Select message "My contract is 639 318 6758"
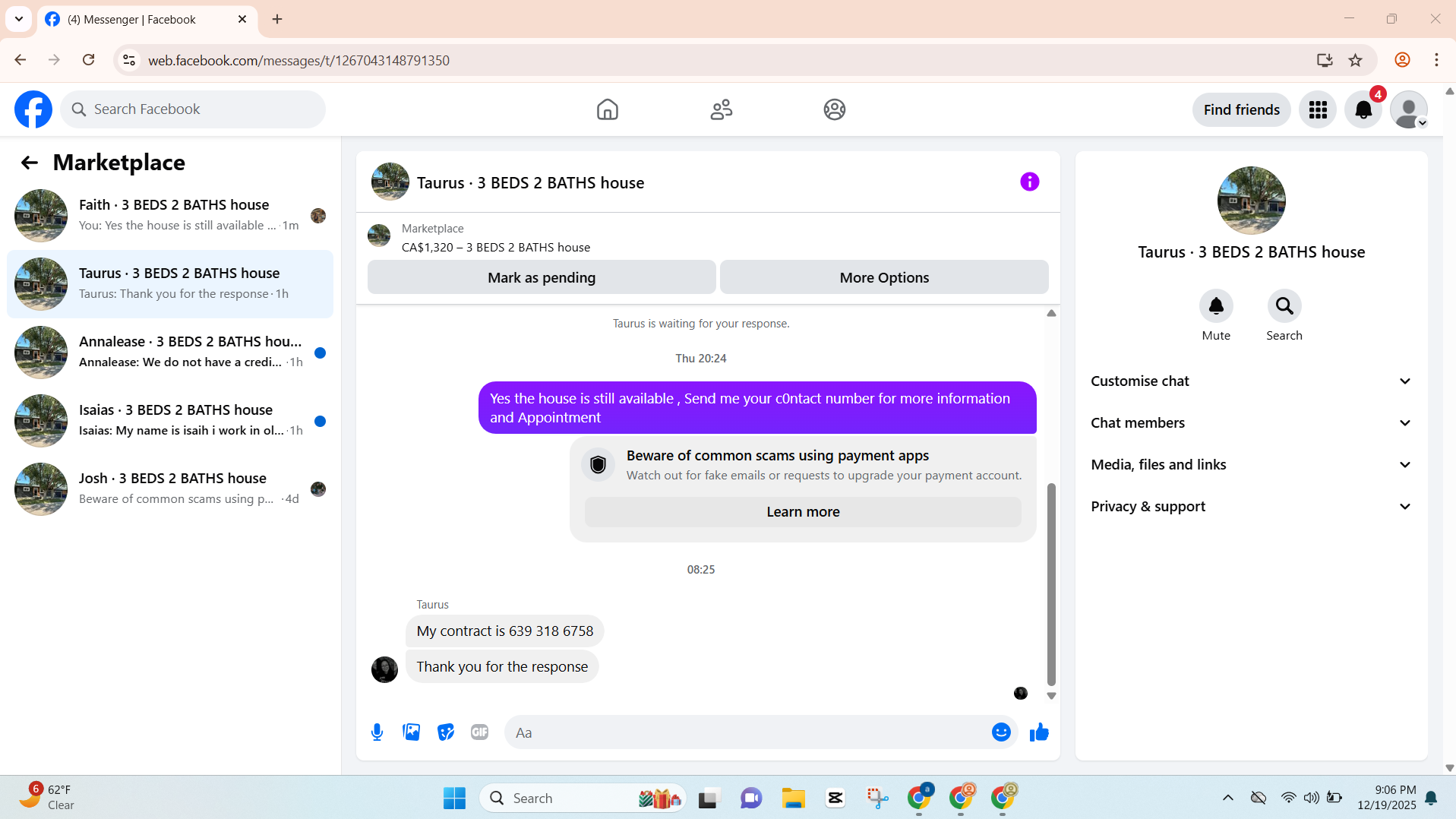Screen dimensions: 1456x819 coord(504,631)
